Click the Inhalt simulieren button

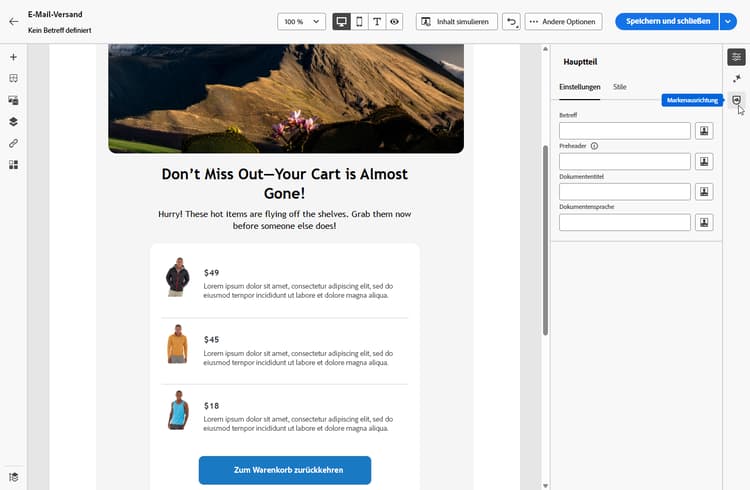(456, 21)
